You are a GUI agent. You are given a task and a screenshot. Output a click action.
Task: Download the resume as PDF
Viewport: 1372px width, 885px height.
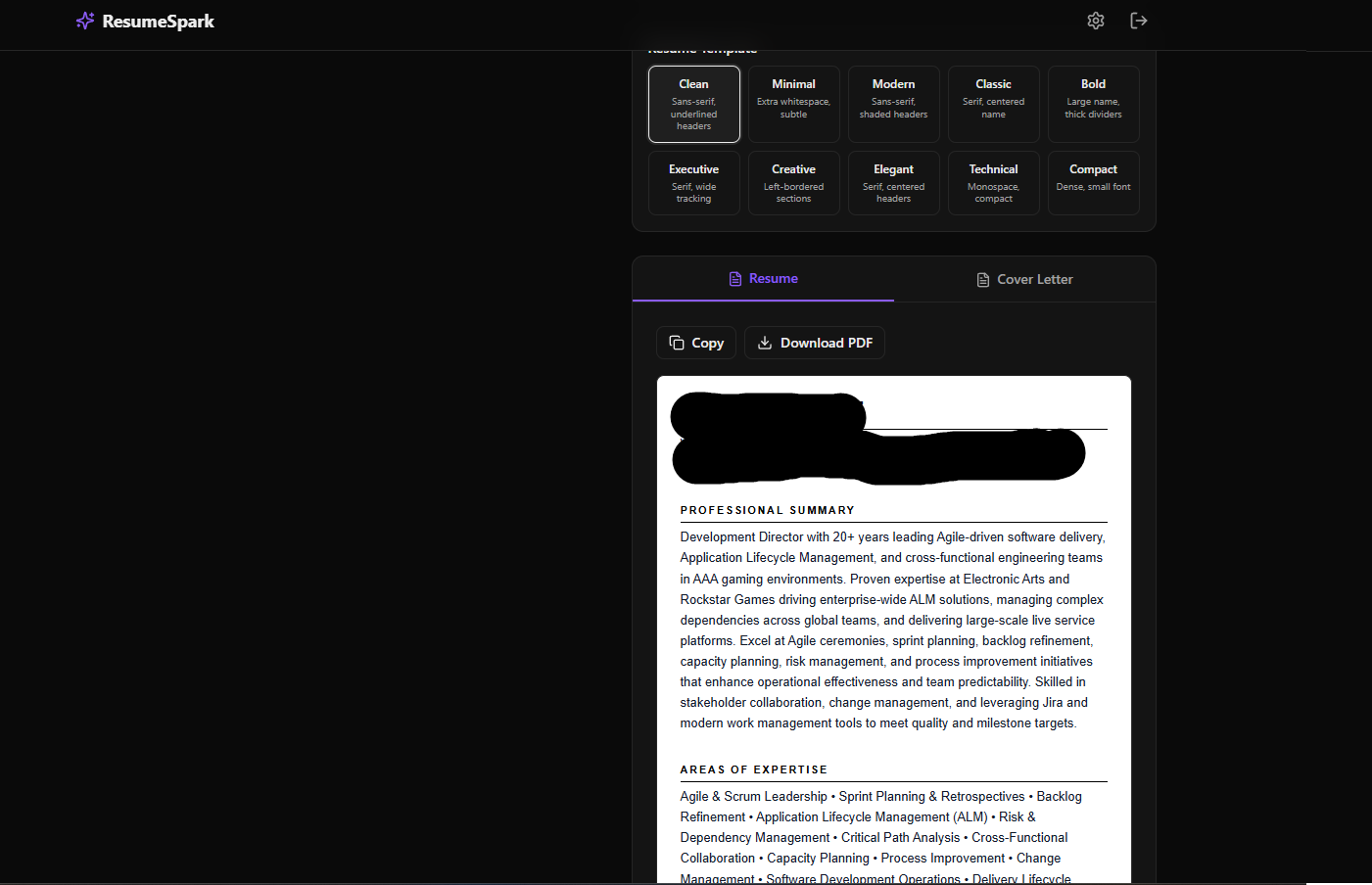click(x=815, y=343)
